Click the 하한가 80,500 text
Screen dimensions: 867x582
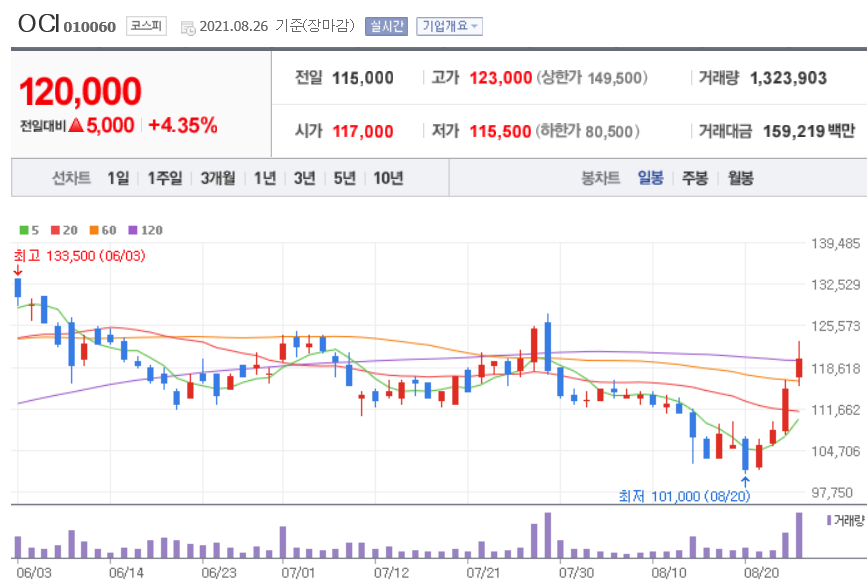(x=588, y=132)
